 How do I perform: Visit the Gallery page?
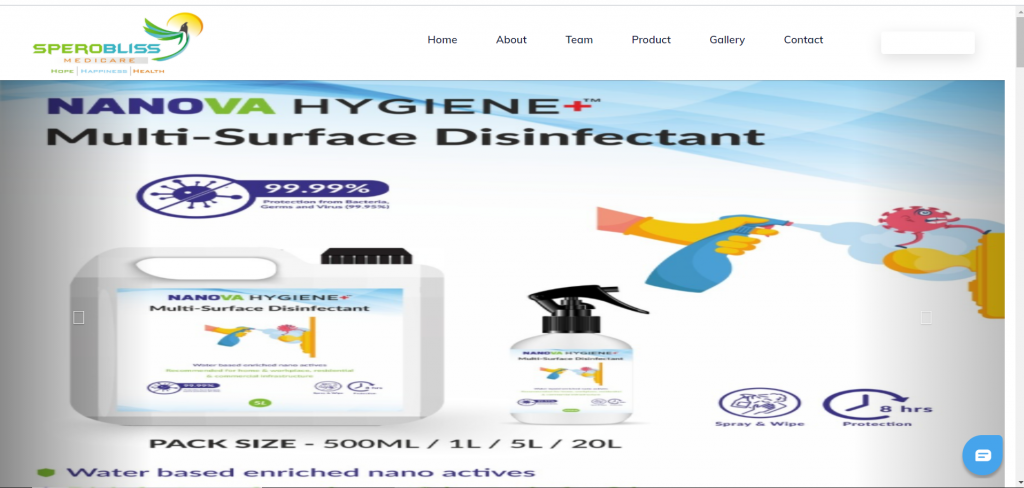(x=727, y=40)
